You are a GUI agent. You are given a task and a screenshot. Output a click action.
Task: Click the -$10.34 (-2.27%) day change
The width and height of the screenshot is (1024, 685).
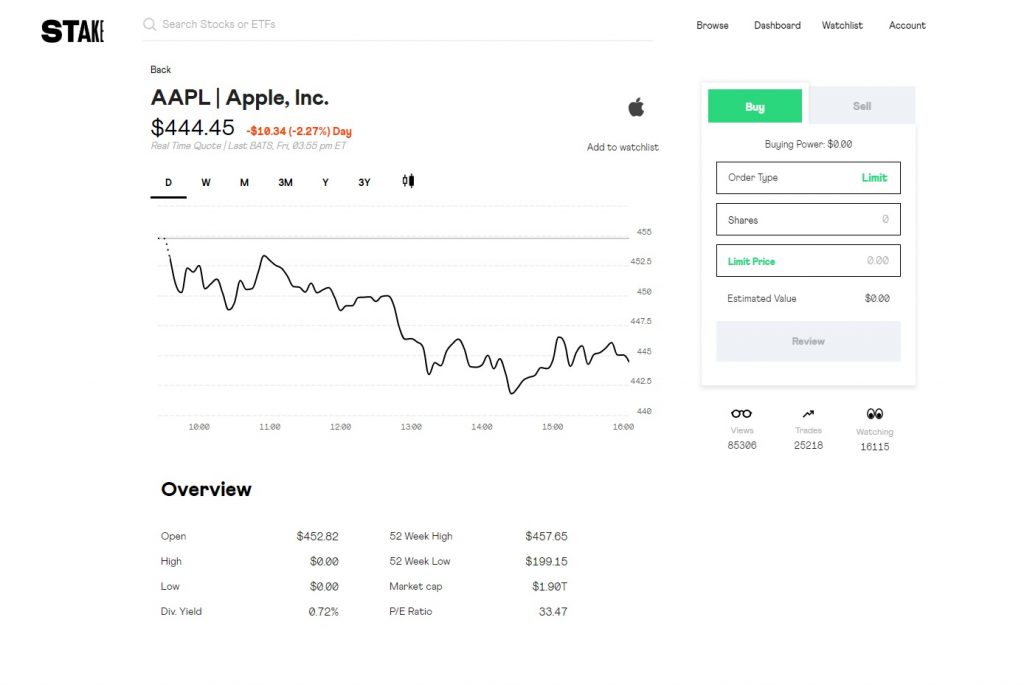pyautogui.click(x=299, y=131)
